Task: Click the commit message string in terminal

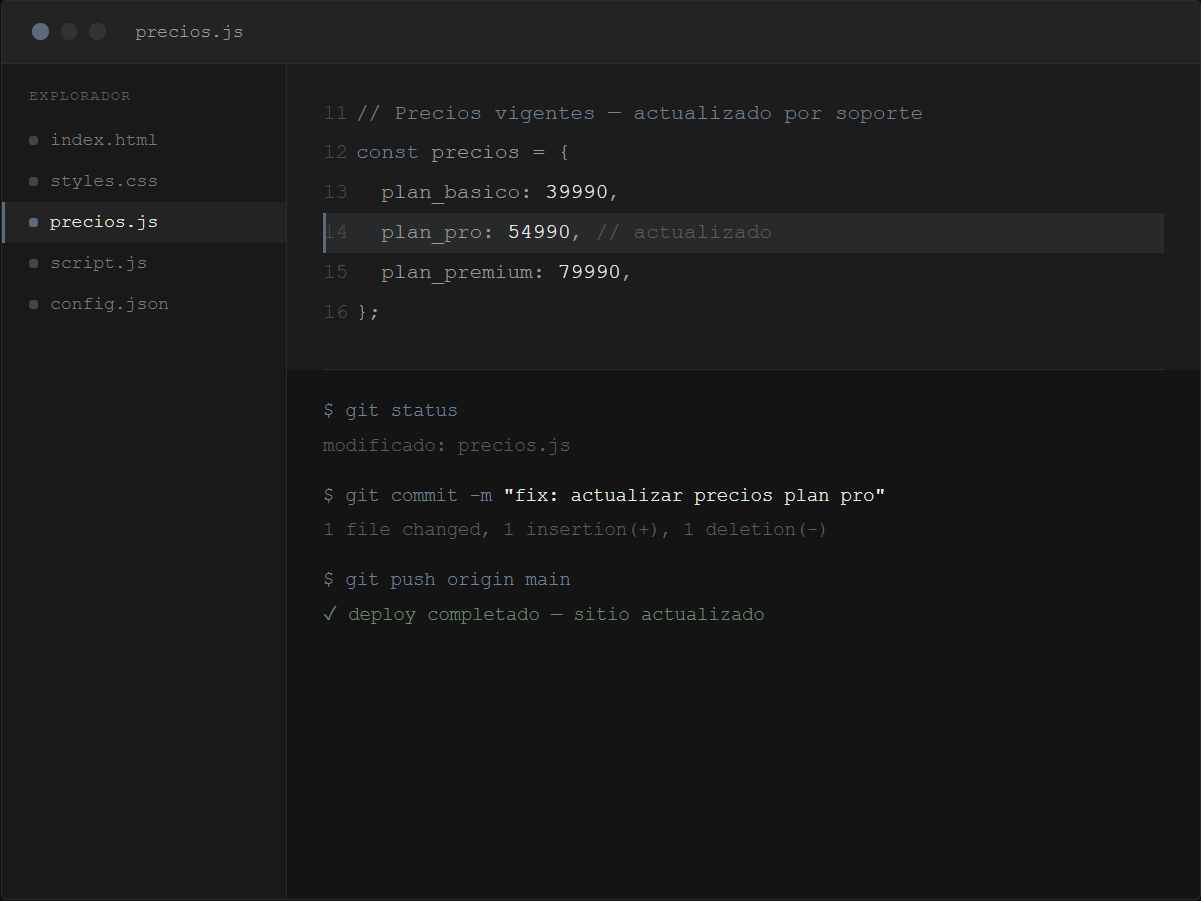Action: (695, 496)
